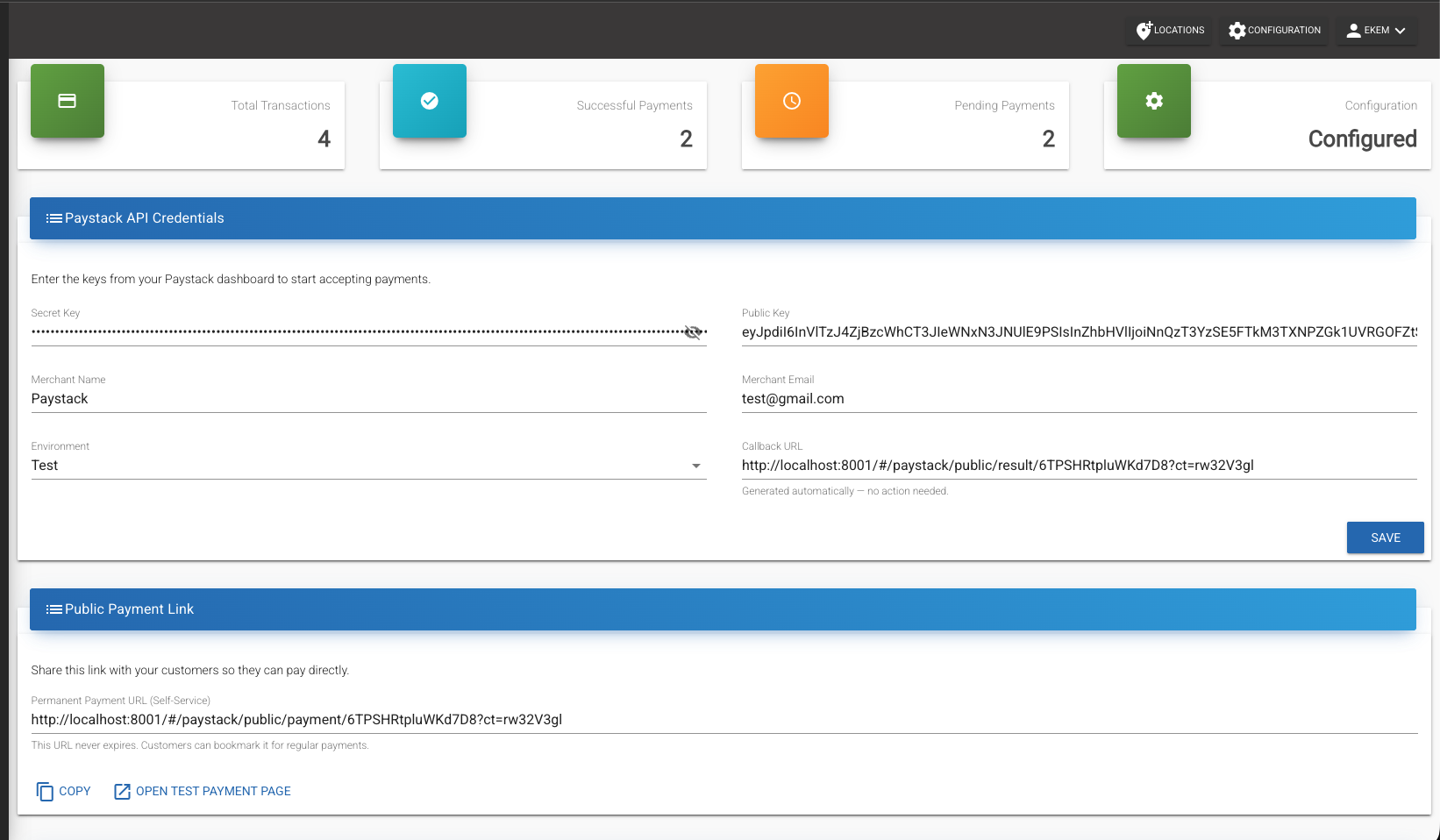The image size is (1440, 840).
Task: Click the Successful Payments checkmark icon
Action: (x=430, y=101)
